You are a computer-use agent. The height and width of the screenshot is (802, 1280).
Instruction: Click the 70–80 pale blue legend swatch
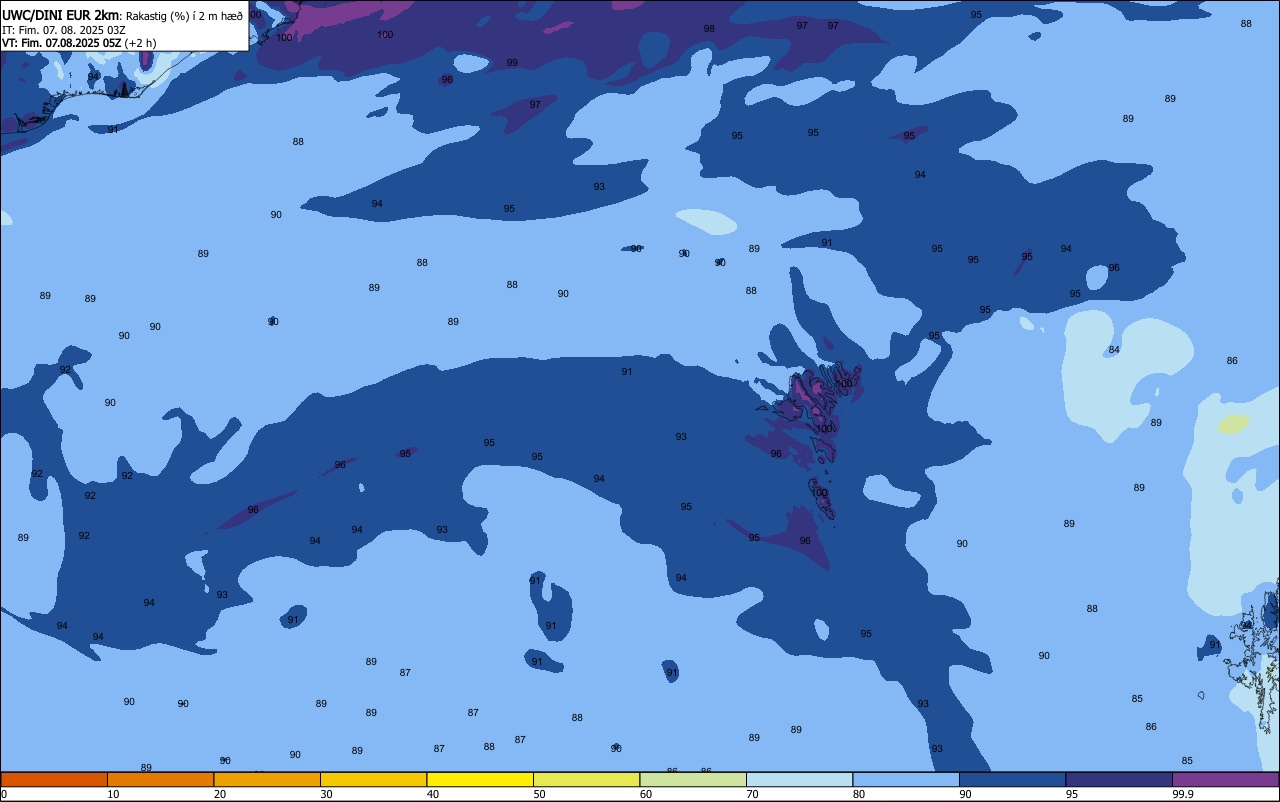coord(799,779)
